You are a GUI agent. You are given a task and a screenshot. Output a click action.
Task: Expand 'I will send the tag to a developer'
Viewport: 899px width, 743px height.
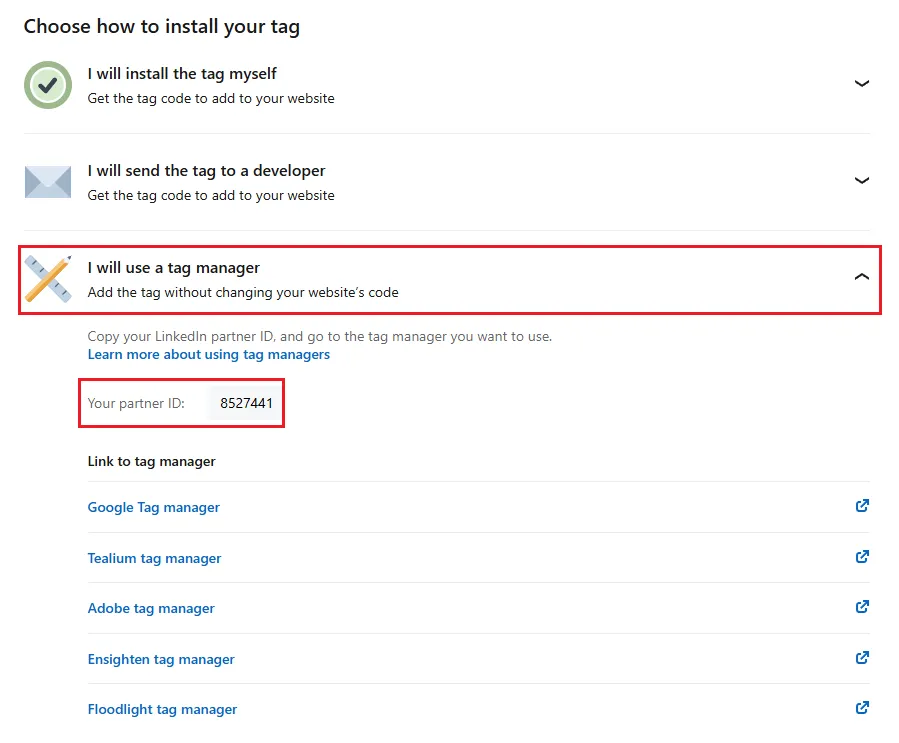tap(862, 181)
